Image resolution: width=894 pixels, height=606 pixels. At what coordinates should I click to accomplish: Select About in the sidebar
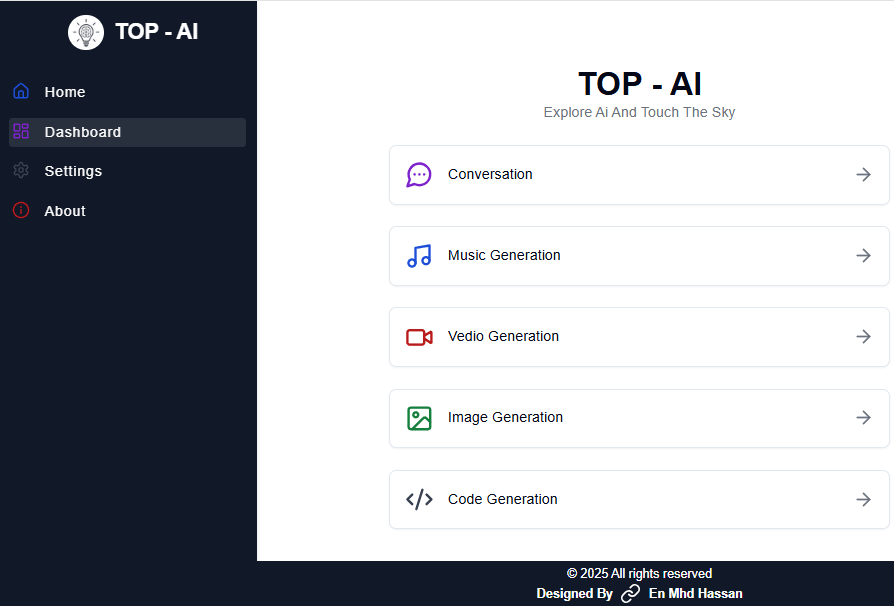[x=65, y=211]
